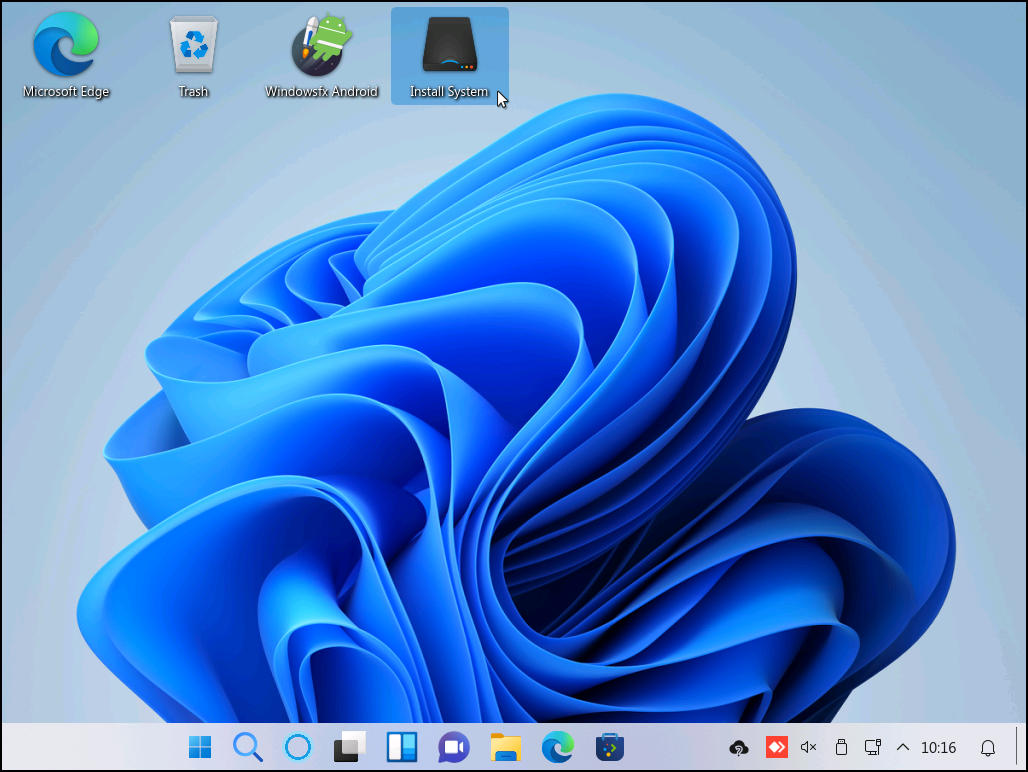Expand hidden tray icons chevron
This screenshot has width=1028, height=772.
coord(903,747)
